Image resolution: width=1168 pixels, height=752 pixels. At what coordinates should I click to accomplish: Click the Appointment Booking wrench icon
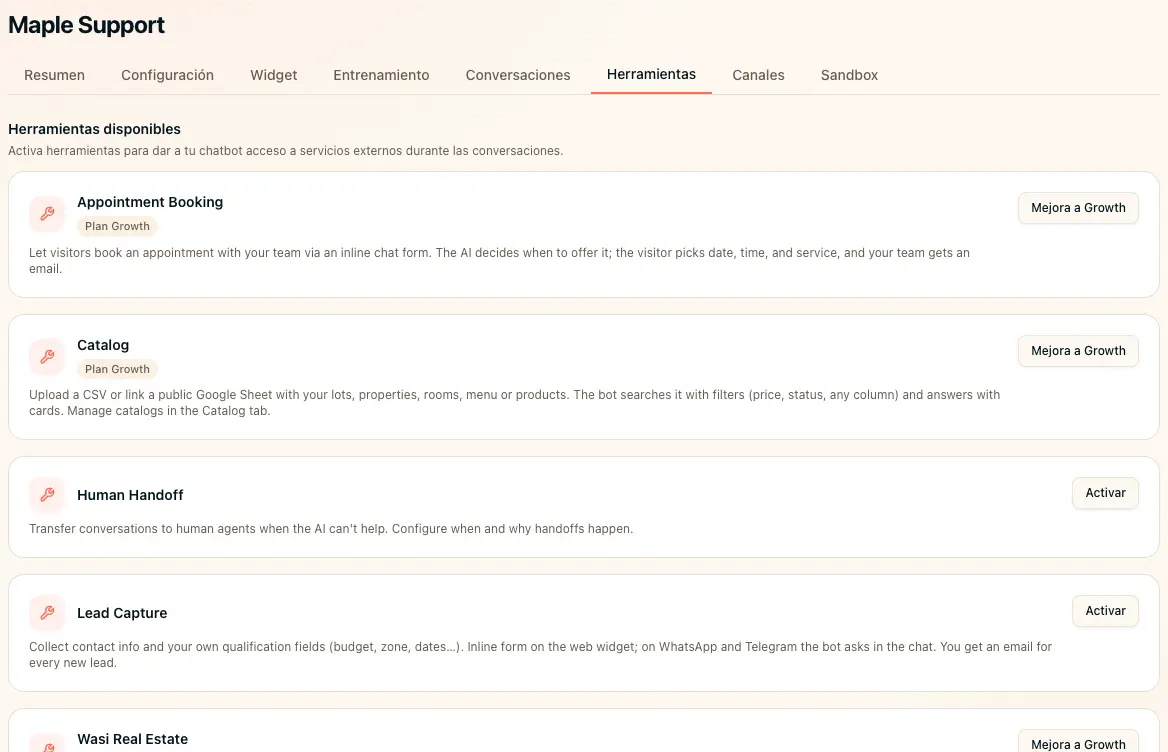pos(47,214)
